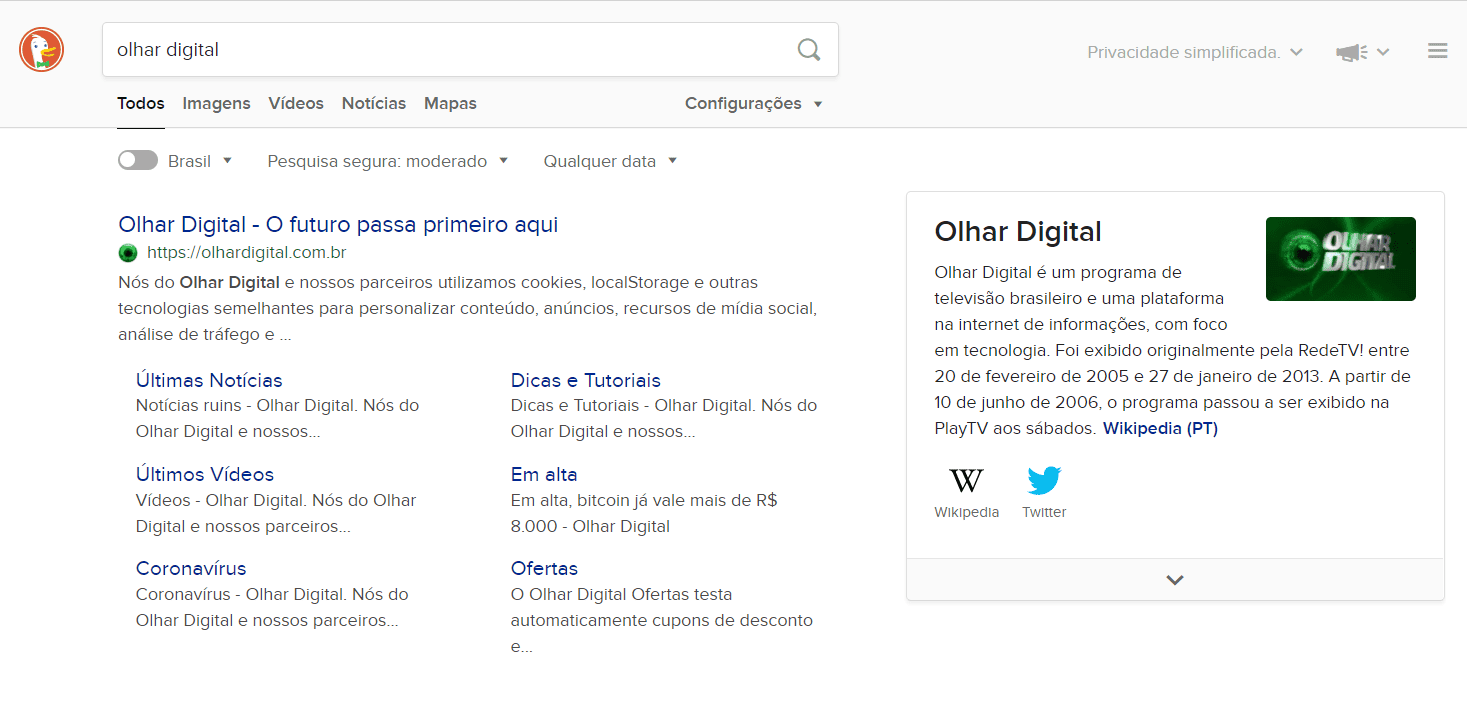The image size is (1467, 701).
Task: Switch to the Imagens tab
Action: tap(216, 103)
